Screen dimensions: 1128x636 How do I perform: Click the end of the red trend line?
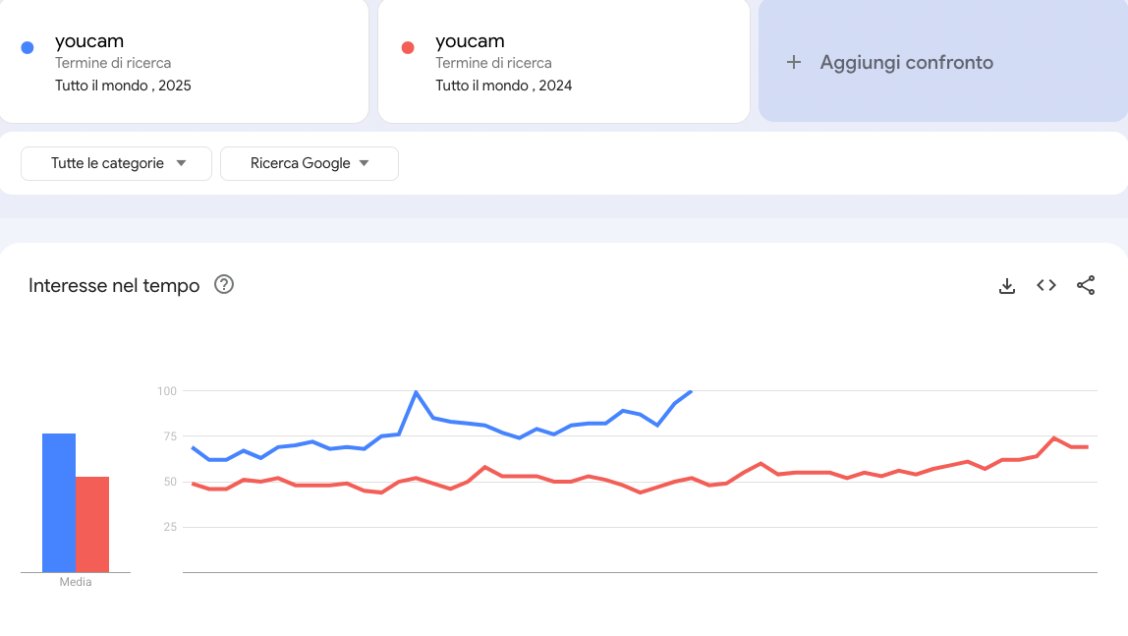point(1086,447)
